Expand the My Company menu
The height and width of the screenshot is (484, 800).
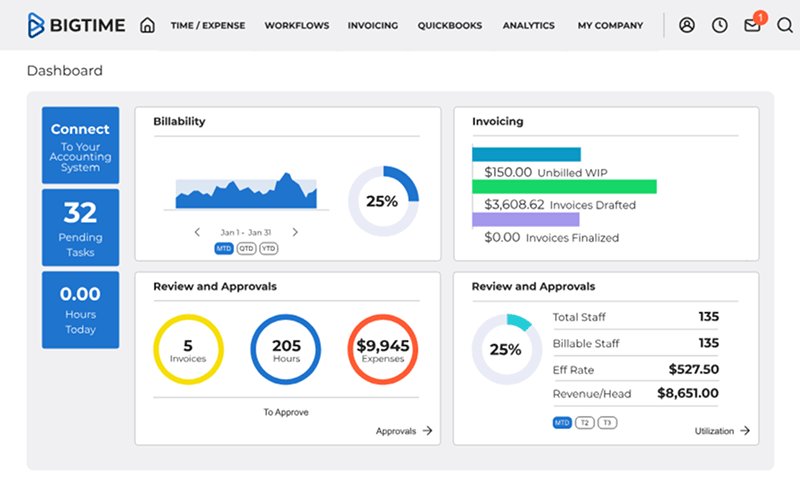[x=610, y=26]
